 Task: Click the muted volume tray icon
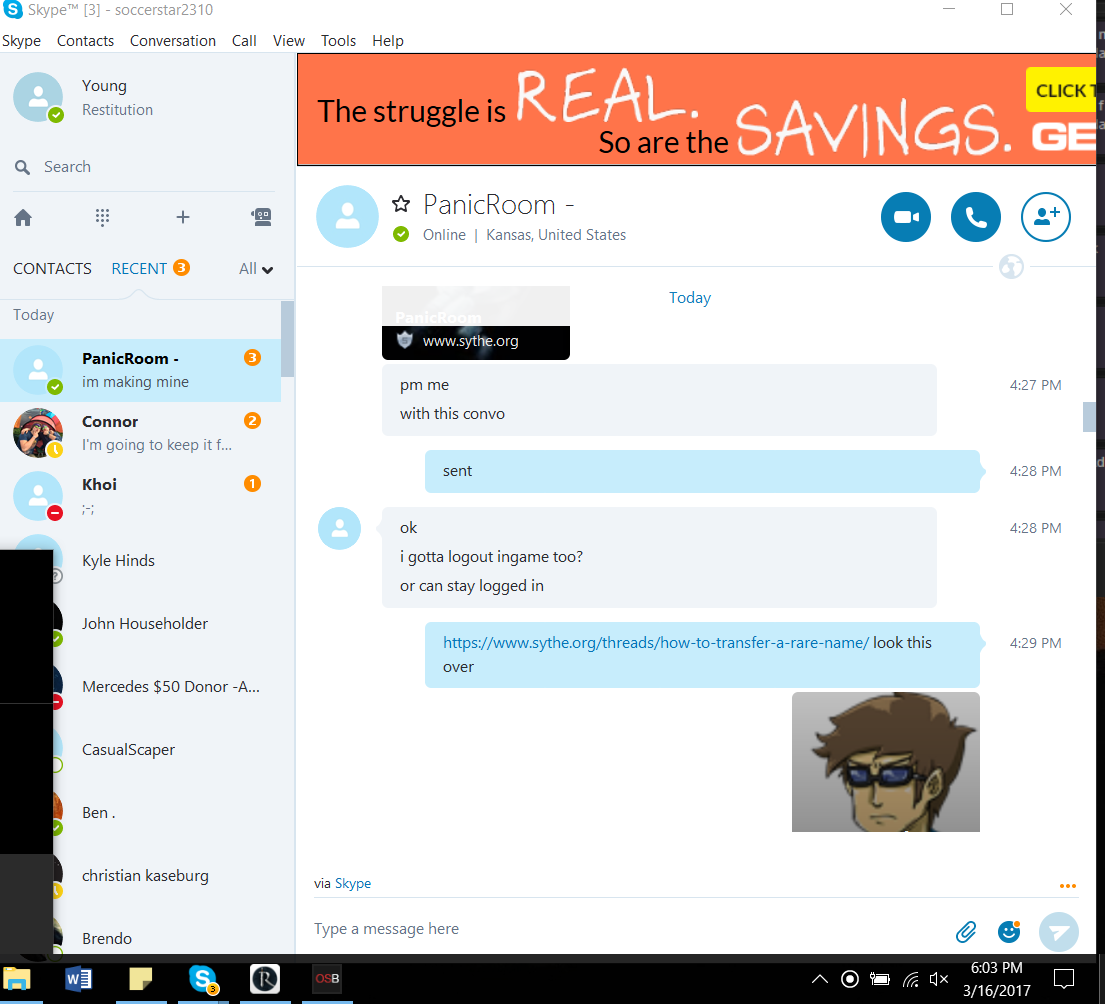coord(939,979)
